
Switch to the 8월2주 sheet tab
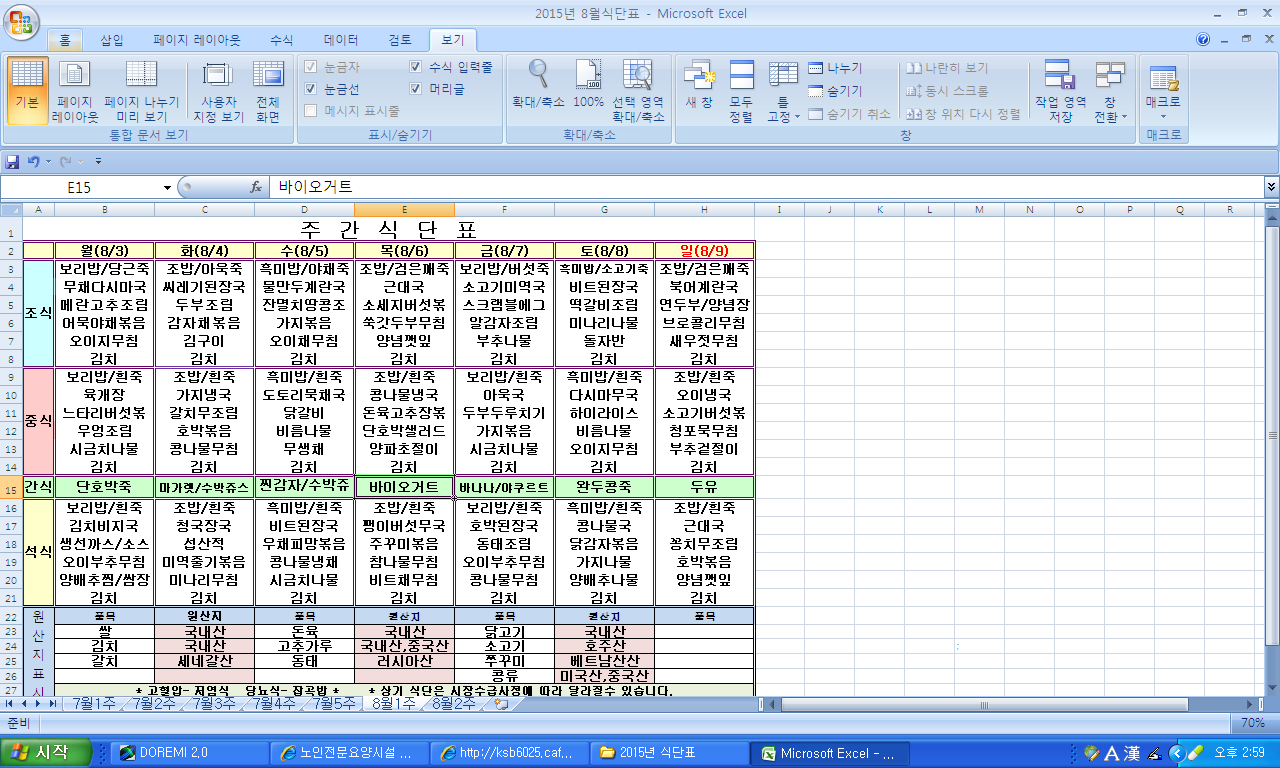(453, 704)
